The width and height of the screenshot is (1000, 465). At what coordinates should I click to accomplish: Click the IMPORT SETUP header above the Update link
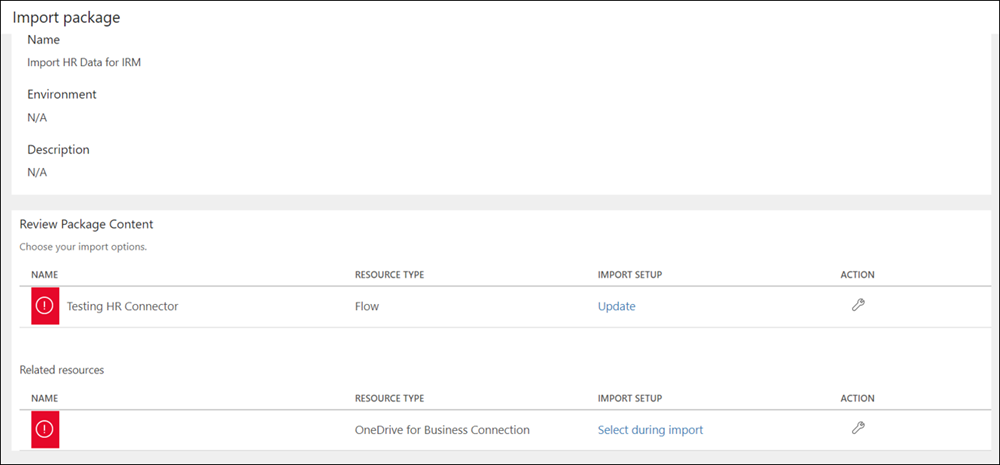coord(630,275)
